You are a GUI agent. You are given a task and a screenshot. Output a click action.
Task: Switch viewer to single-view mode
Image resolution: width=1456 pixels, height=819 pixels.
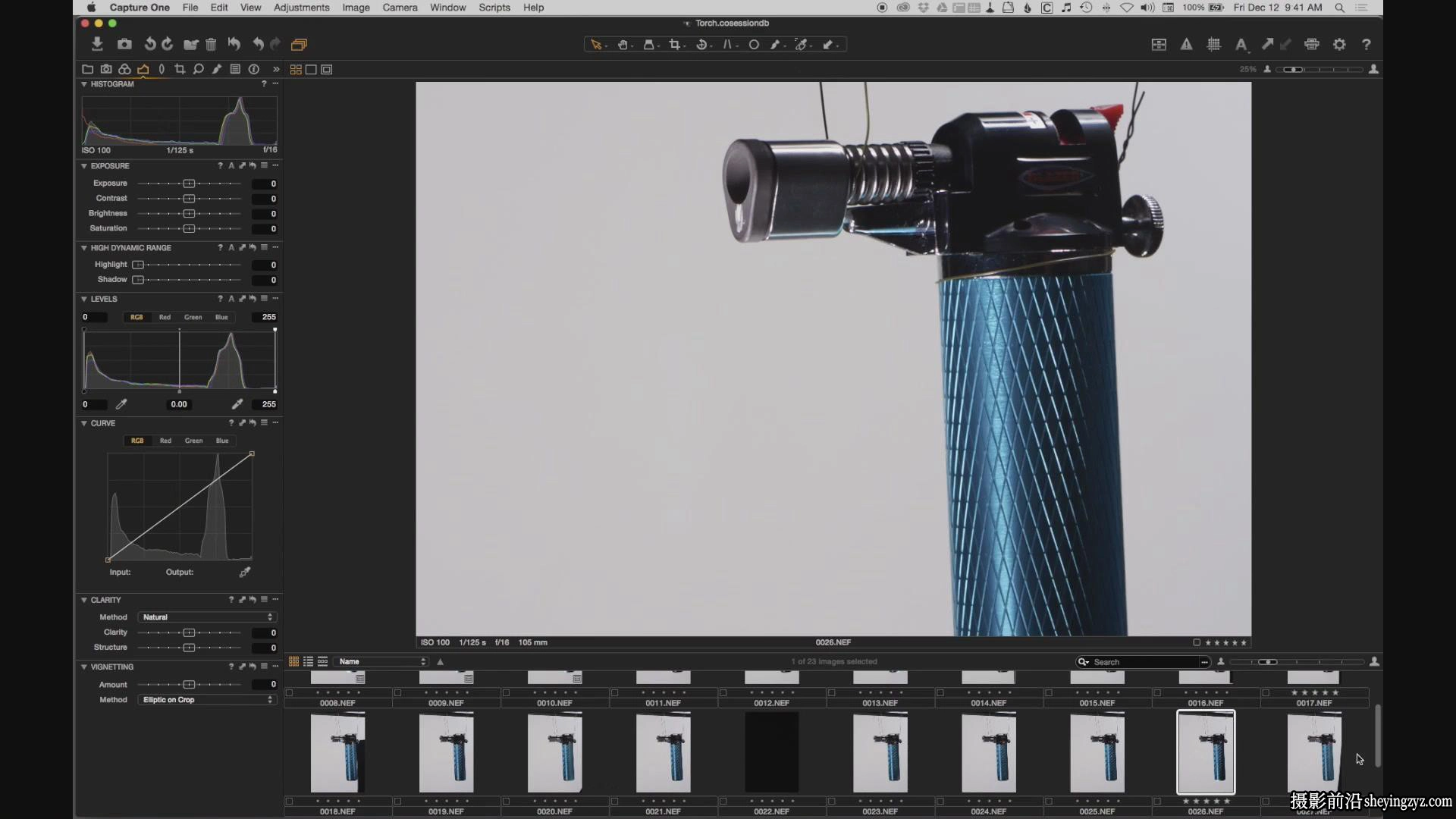coord(311,70)
